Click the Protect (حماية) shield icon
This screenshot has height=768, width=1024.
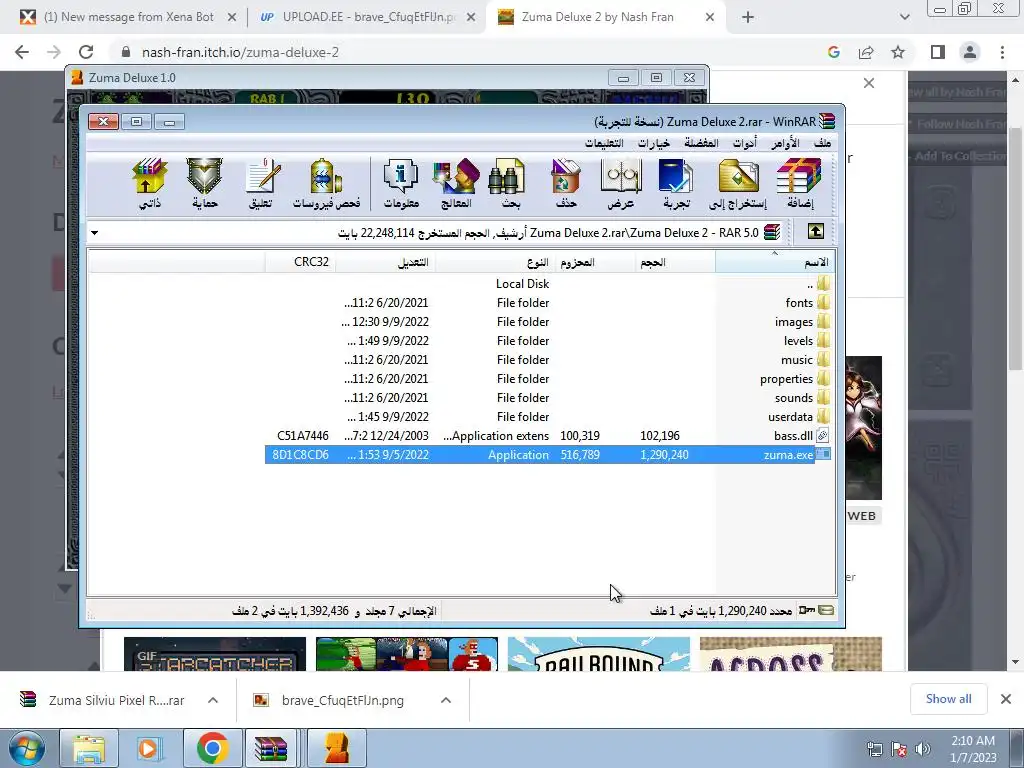[x=204, y=184]
